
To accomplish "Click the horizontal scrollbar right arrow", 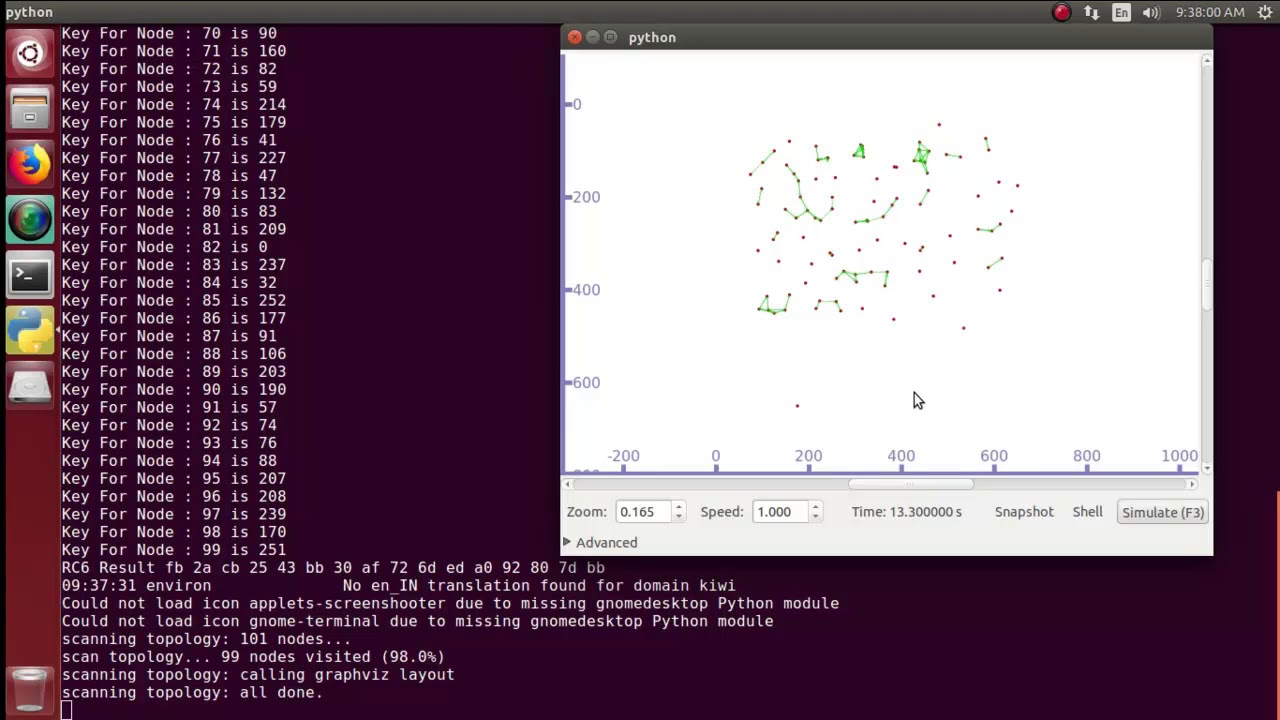I will (x=1191, y=484).
